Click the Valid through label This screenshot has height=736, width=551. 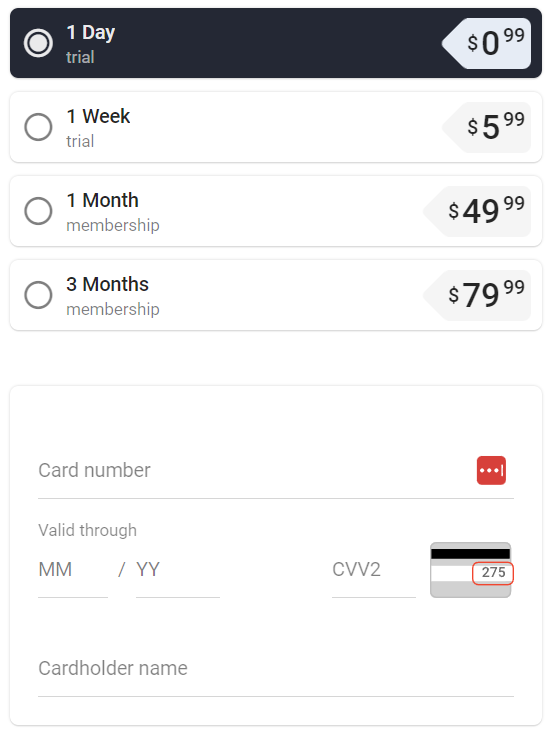coord(87,530)
